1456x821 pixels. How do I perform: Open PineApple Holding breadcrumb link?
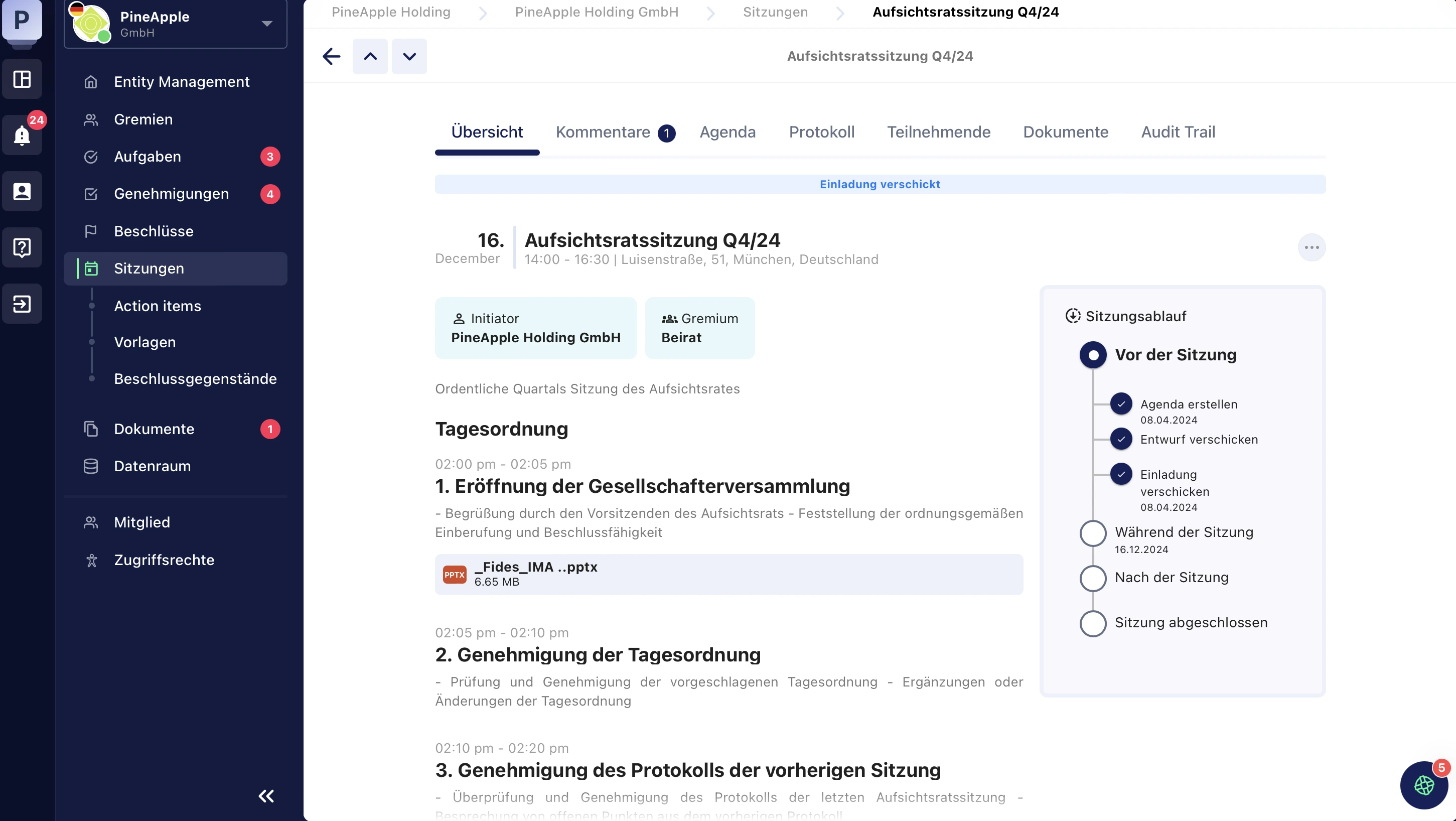[390, 12]
